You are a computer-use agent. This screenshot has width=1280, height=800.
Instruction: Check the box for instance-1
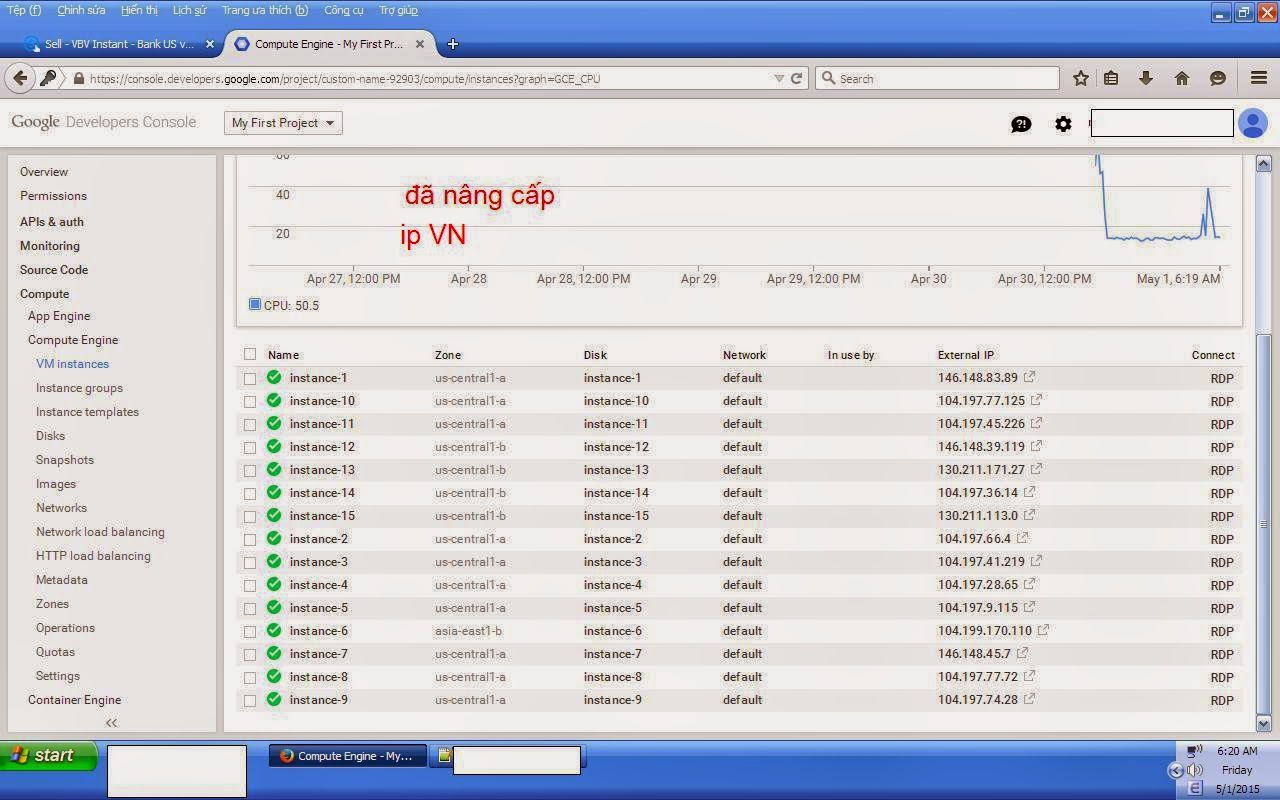point(250,378)
